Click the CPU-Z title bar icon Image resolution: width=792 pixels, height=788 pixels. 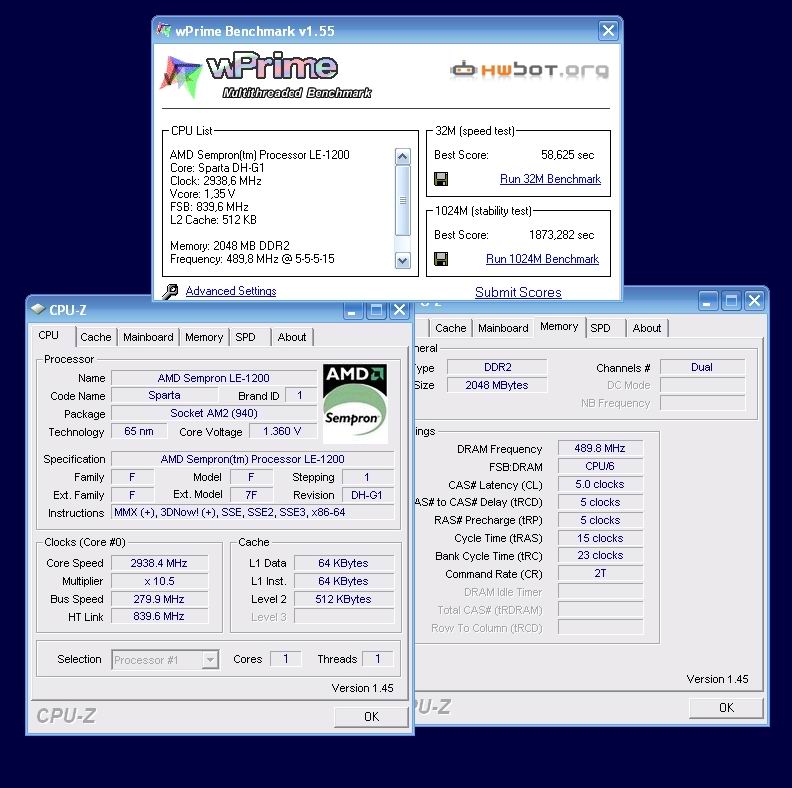pyautogui.click(x=38, y=309)
